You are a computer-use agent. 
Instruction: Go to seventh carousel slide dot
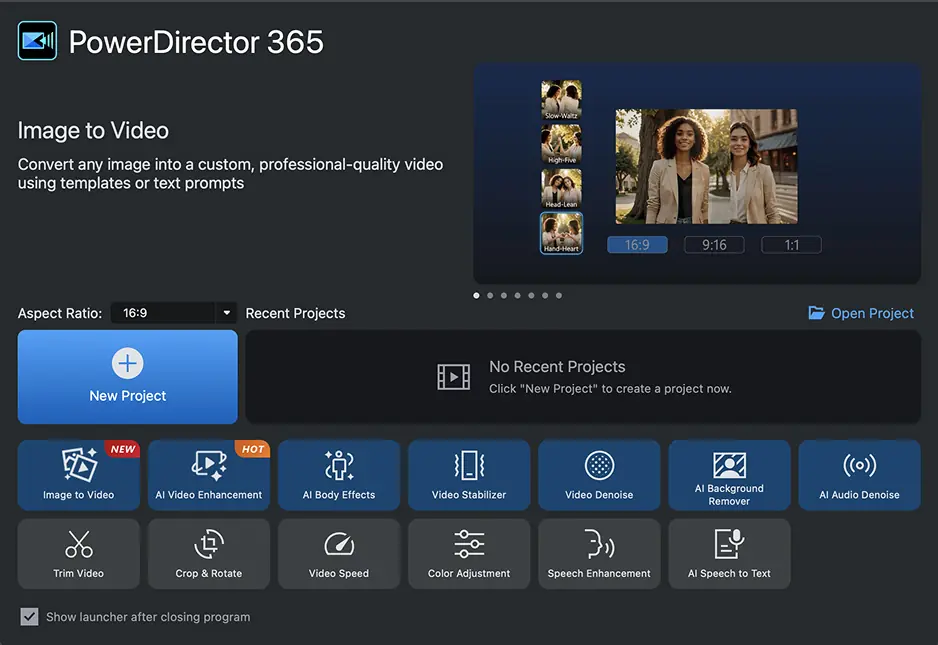click(559, 296)
